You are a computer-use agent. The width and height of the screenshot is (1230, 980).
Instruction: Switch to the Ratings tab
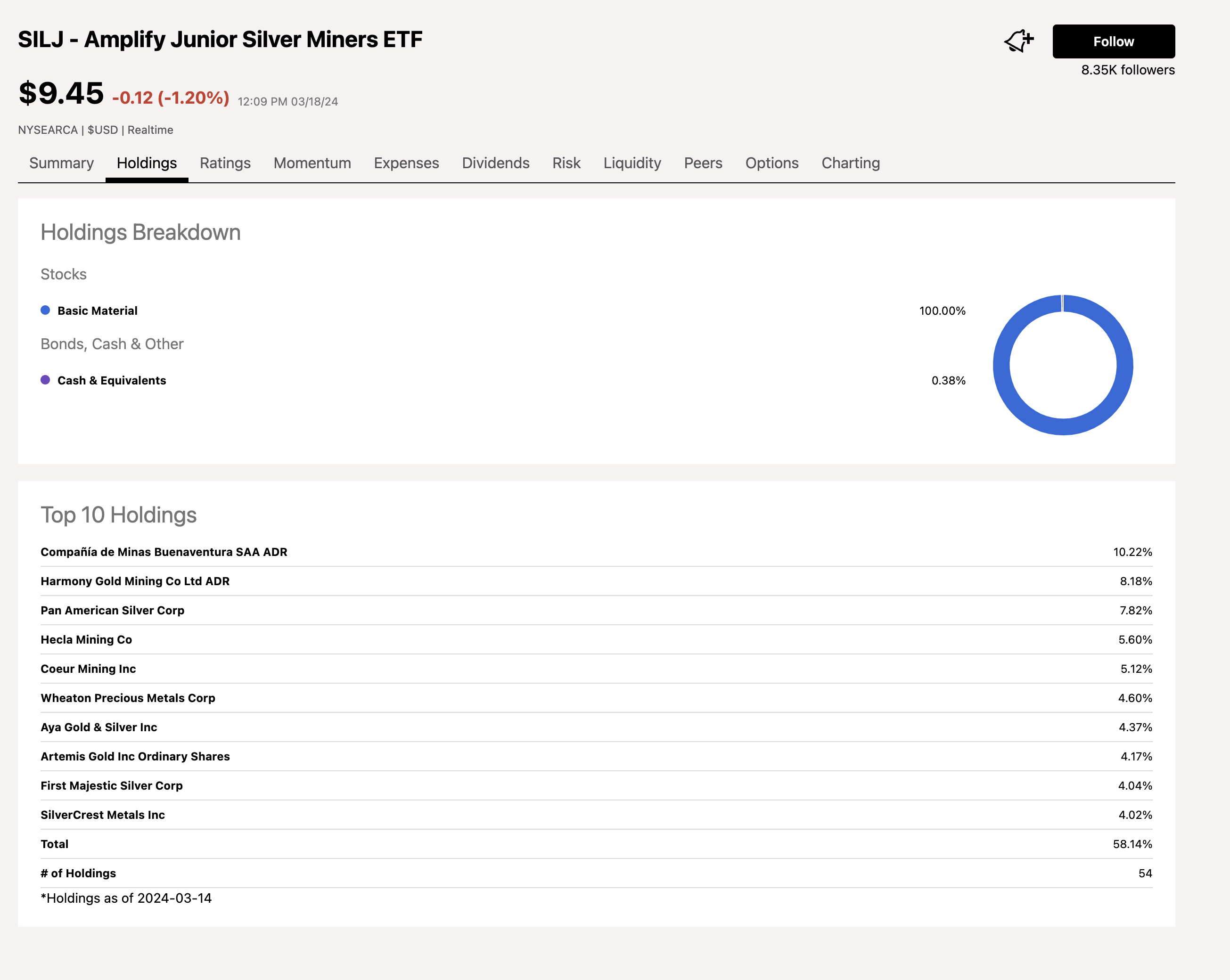click(225, 163)
